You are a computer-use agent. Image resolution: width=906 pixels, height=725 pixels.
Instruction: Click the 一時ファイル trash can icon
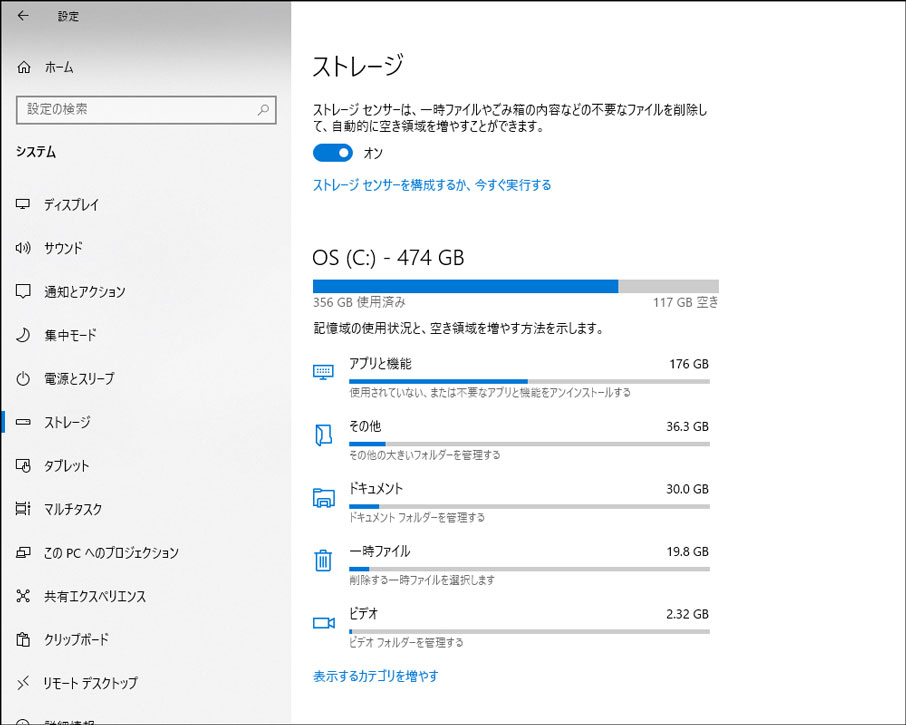click(323, 560)
